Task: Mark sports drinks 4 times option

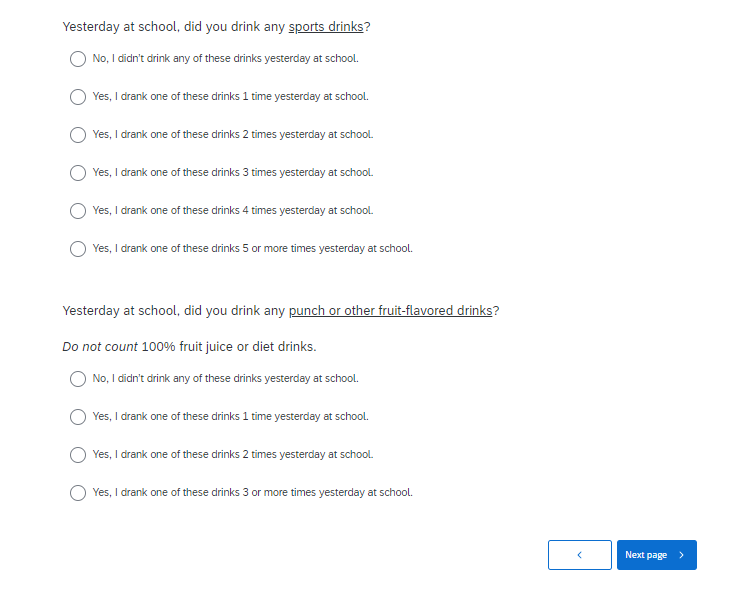Action: [78, 211]
